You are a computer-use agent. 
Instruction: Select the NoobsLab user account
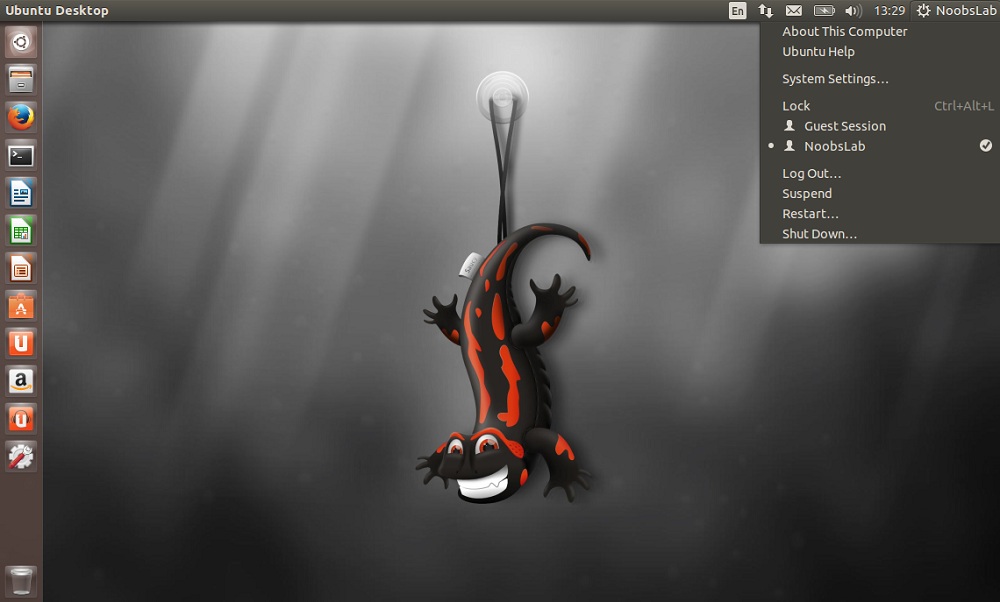click(x=834, y=146)
